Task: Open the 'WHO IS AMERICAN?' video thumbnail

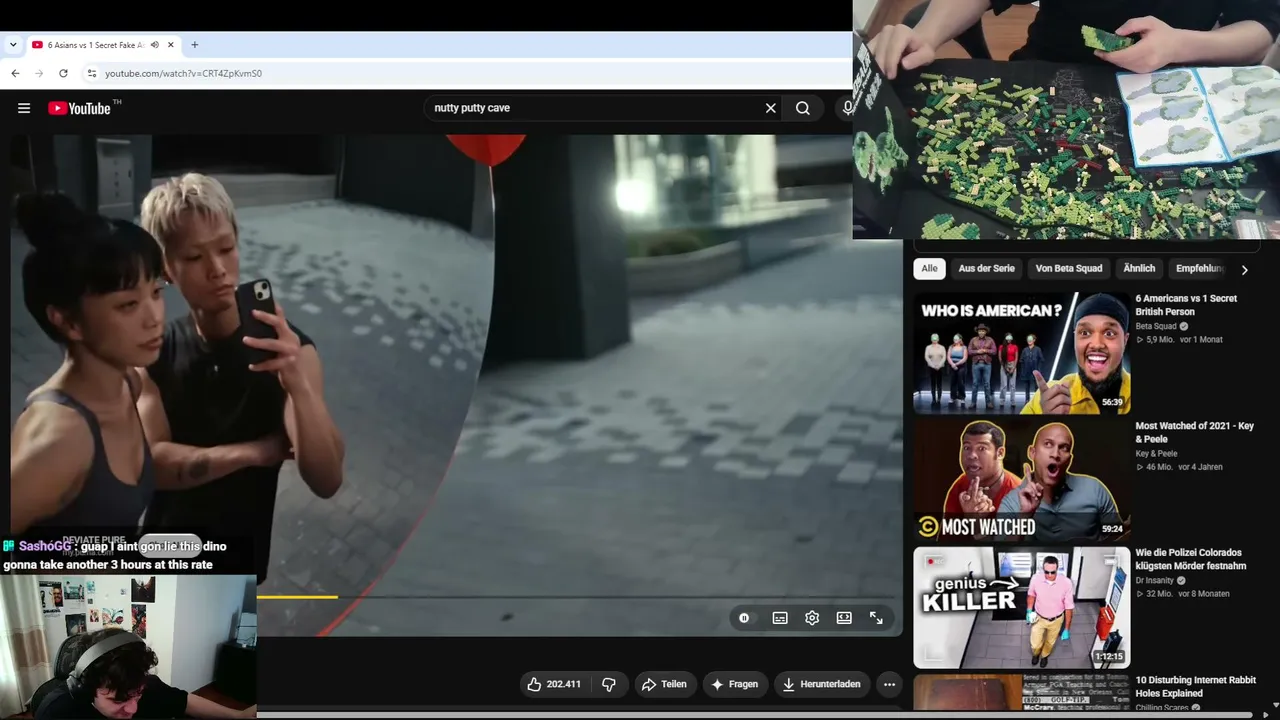Action: coord(1022,352)
